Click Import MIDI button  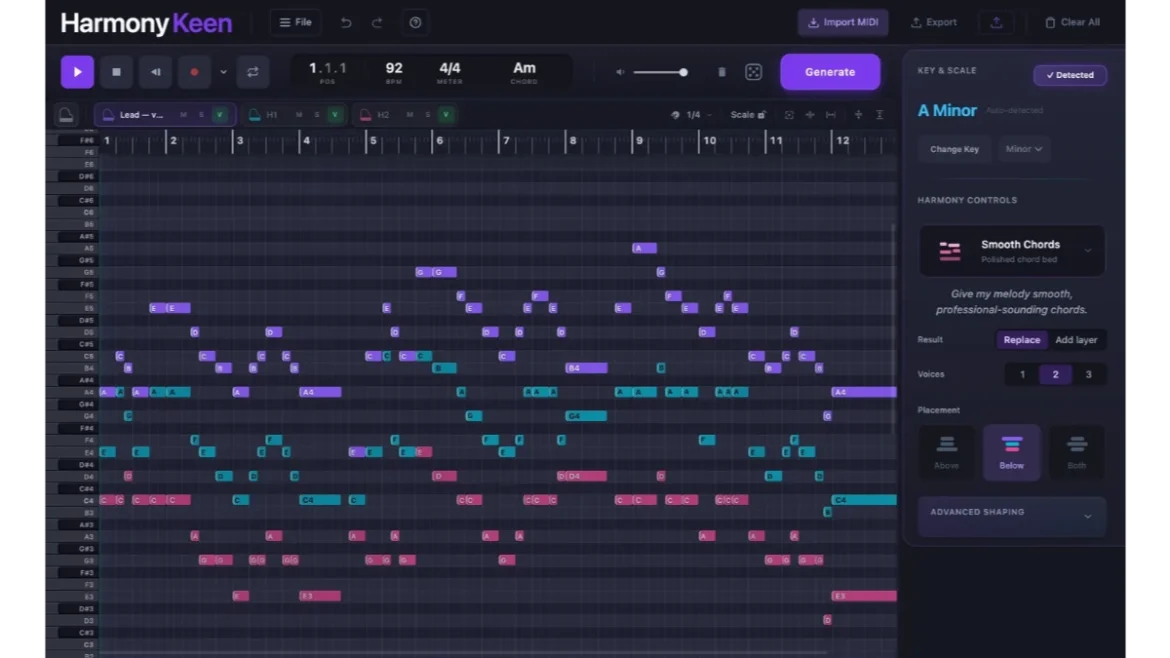pos(843,22)
